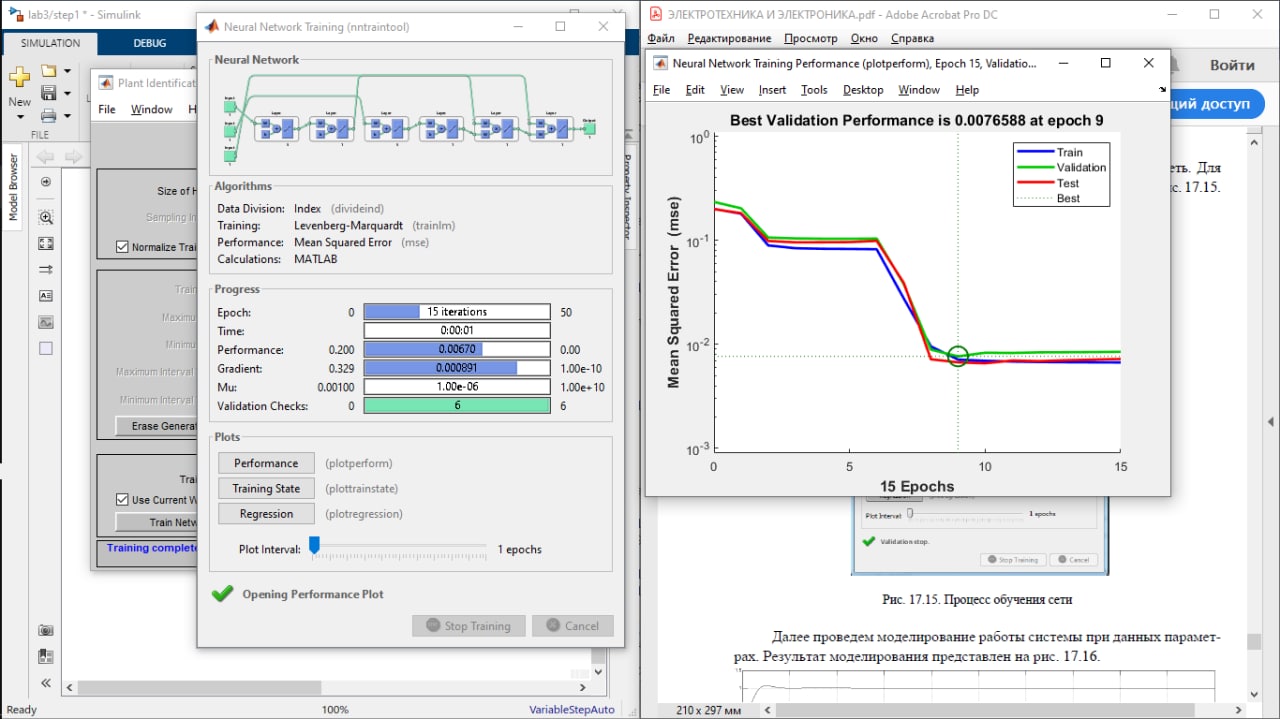Open the Model Browser side tab
This screenshot has height=719, width=1280.
[x=13, y=187]
